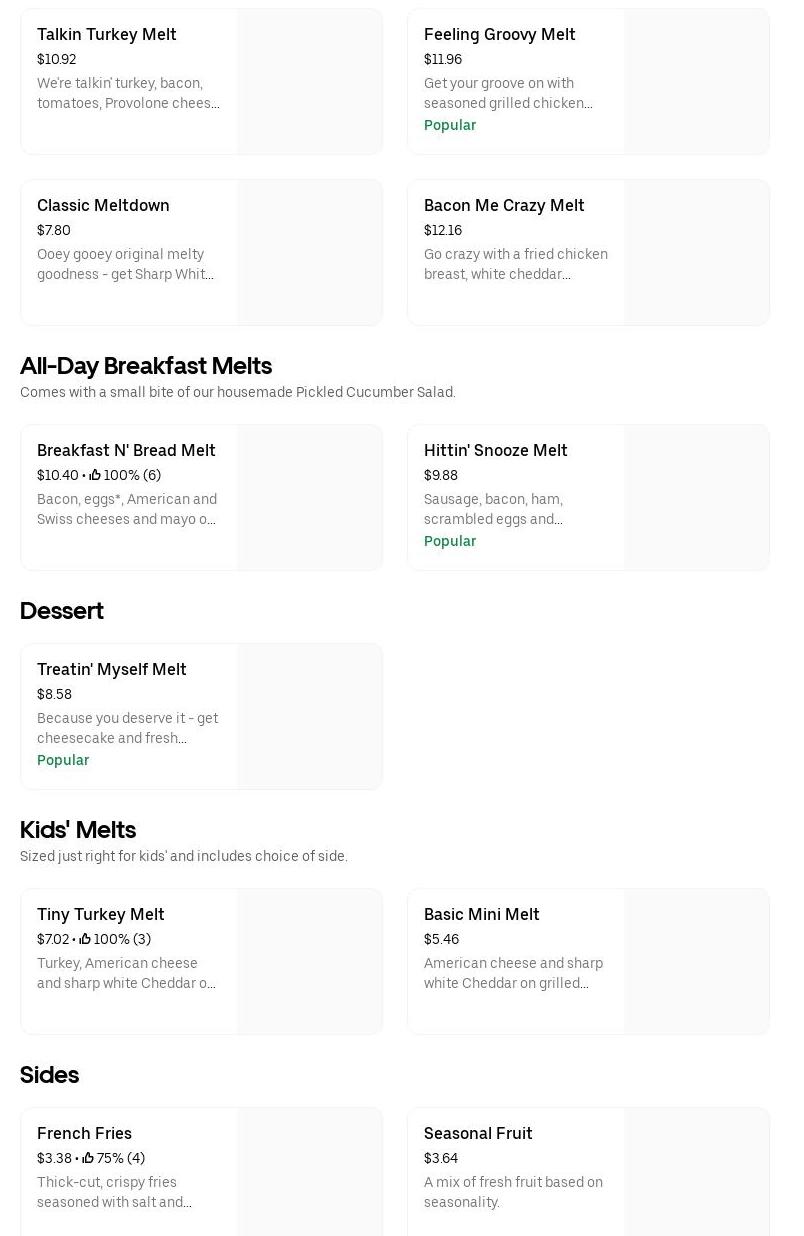The image size is (804, 1236).
Task: Open the Talkin Turkey Melt item
Action: 107,35
